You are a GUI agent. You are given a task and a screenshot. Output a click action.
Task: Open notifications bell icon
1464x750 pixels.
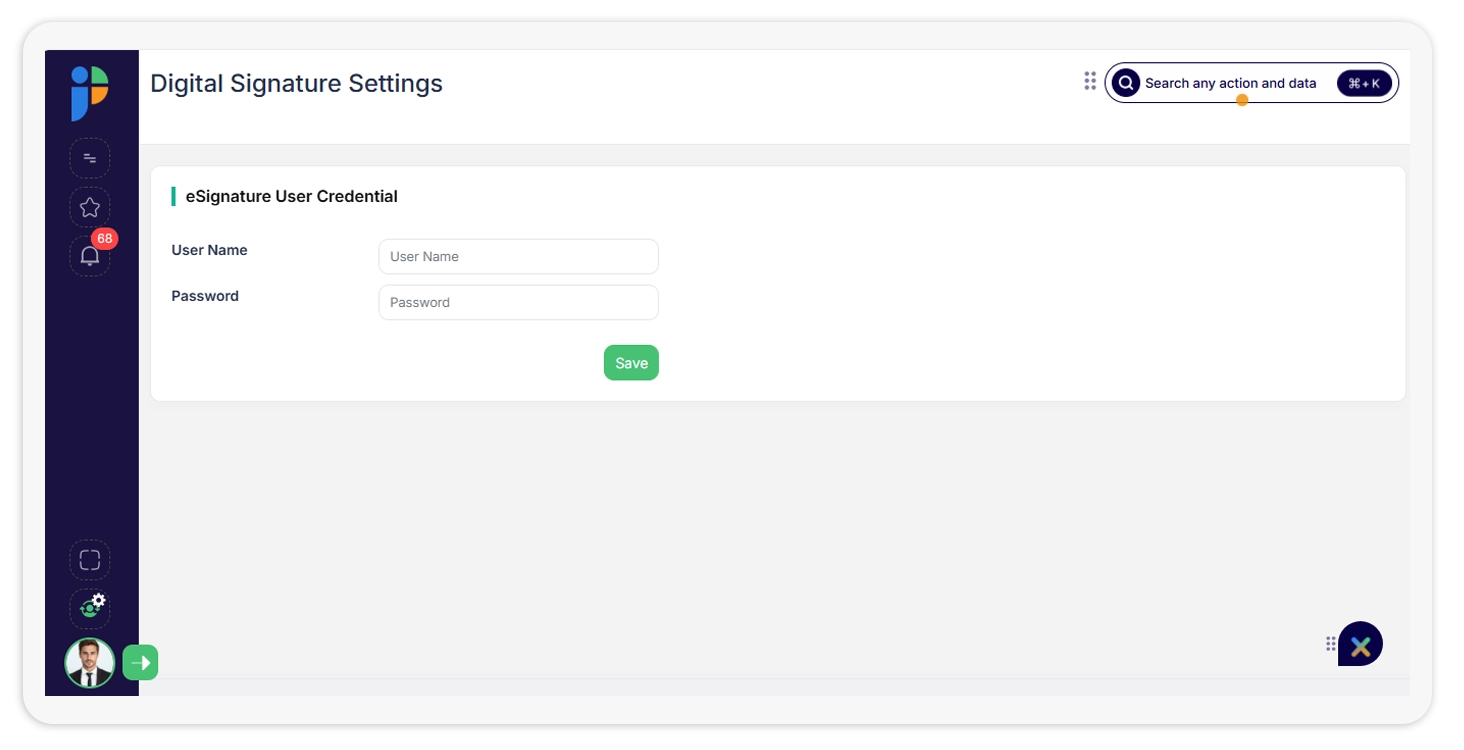click(x=90, y=256)
